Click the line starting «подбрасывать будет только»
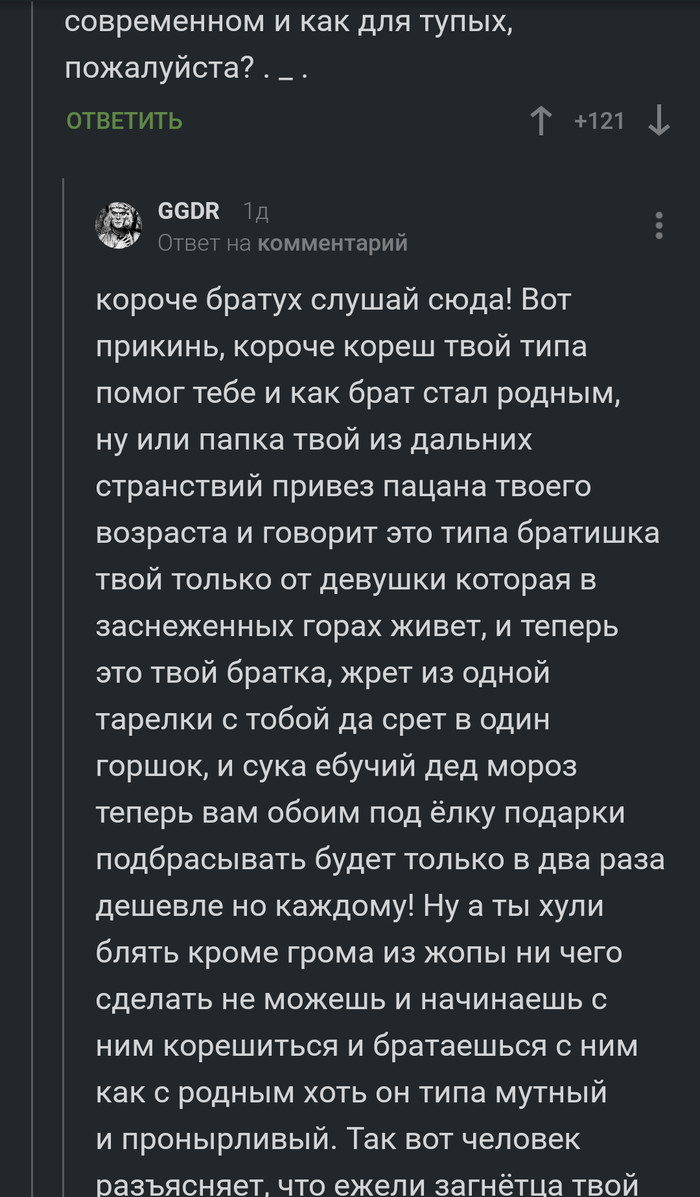700x1197 pixels. (x=380, y=860)
